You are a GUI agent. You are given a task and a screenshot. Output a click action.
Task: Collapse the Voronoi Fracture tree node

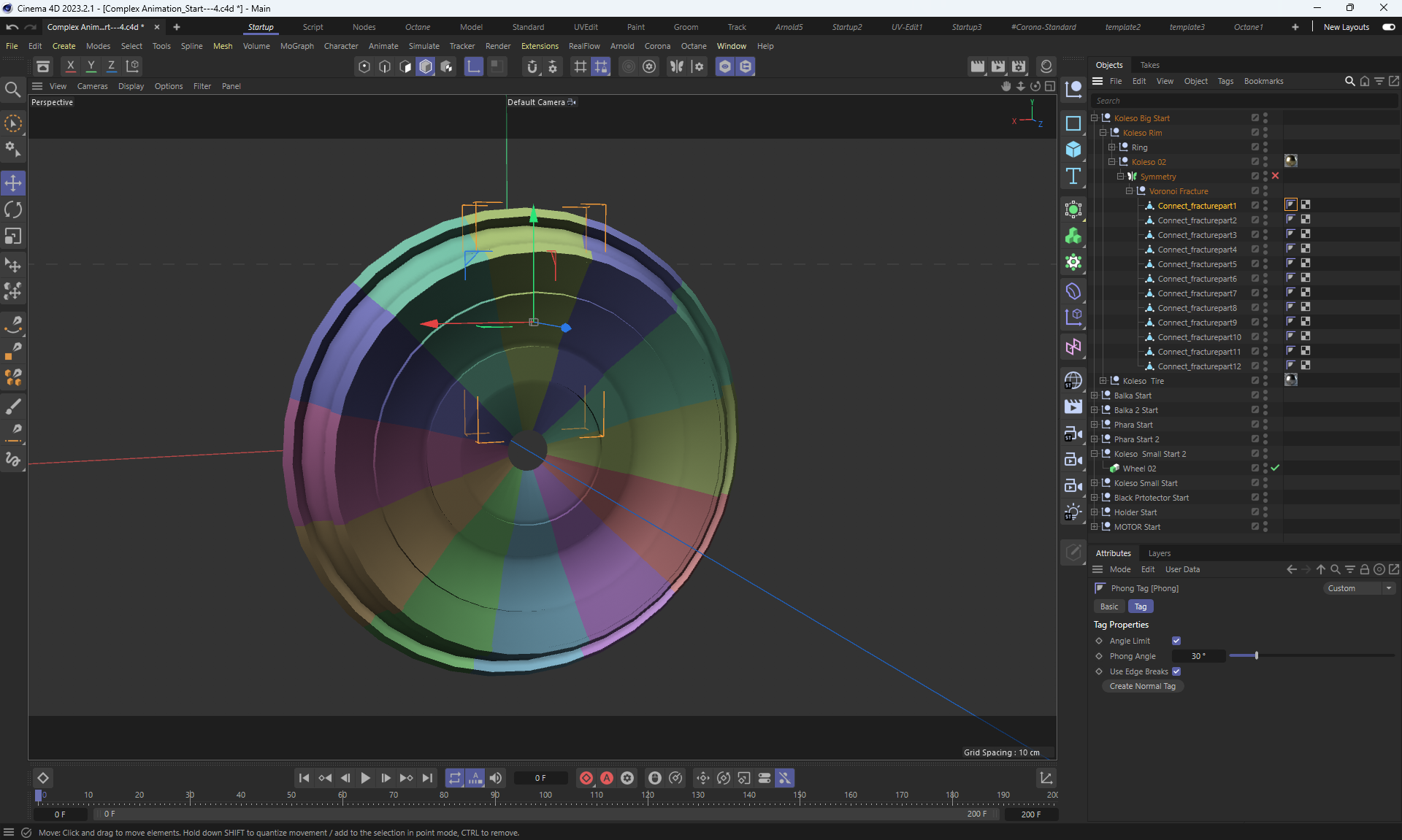pos(1129,191)
